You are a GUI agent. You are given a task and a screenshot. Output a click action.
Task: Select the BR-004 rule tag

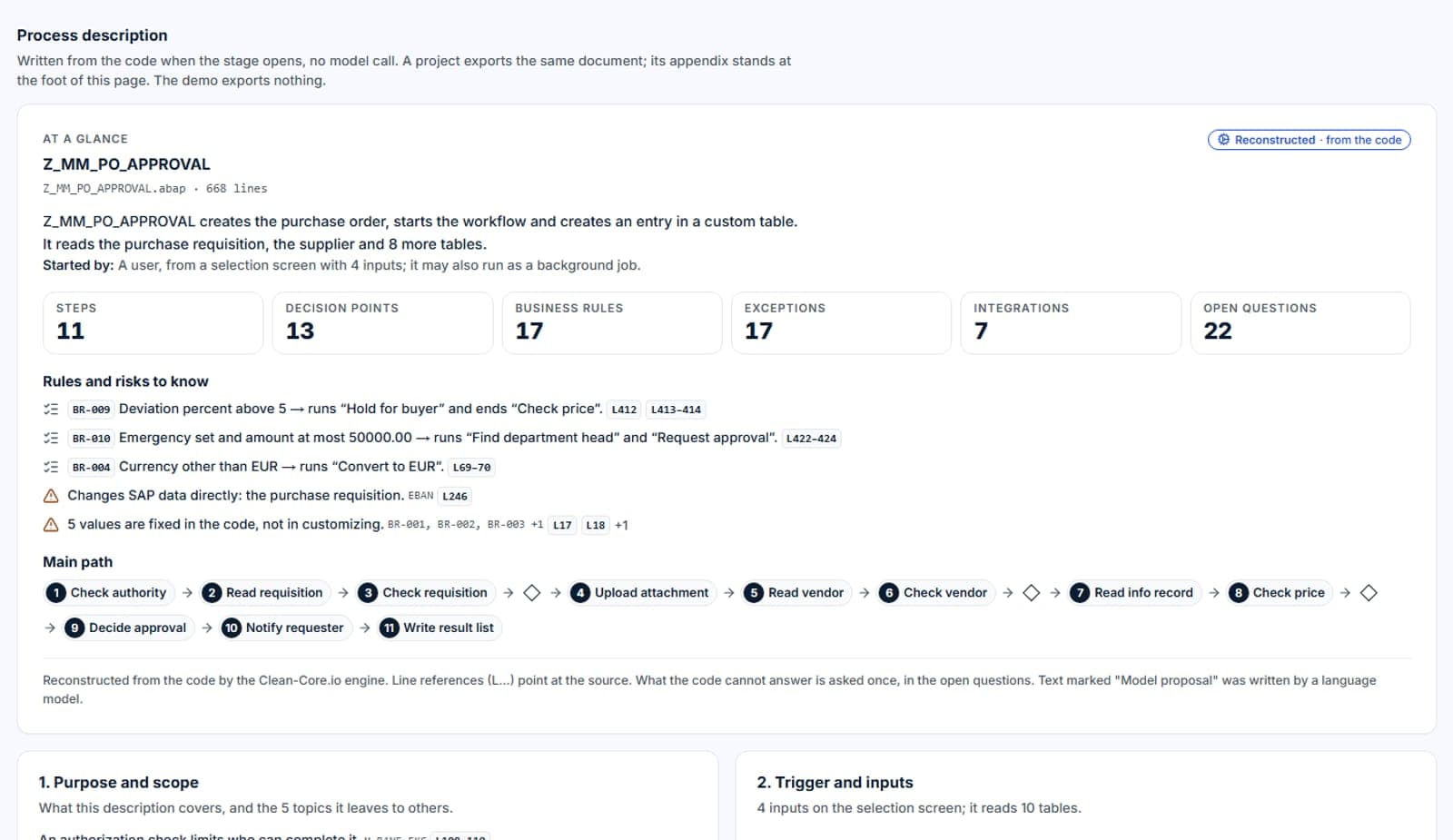coord(91,468)
